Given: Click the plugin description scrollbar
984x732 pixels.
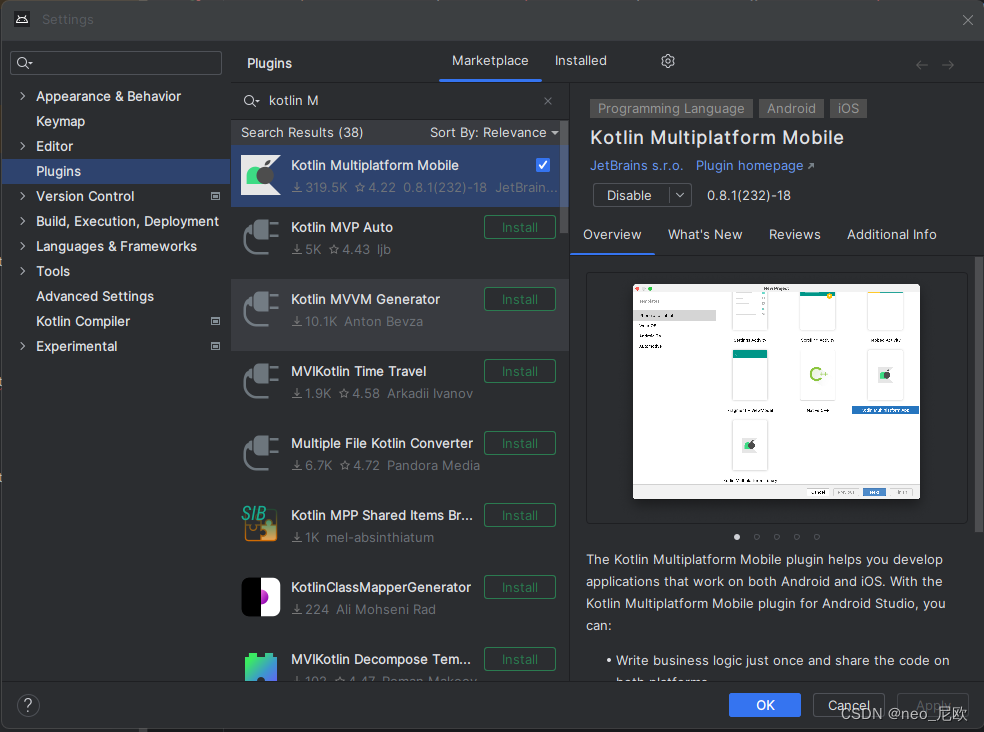Looking at the screenshot, I should 978,394.
